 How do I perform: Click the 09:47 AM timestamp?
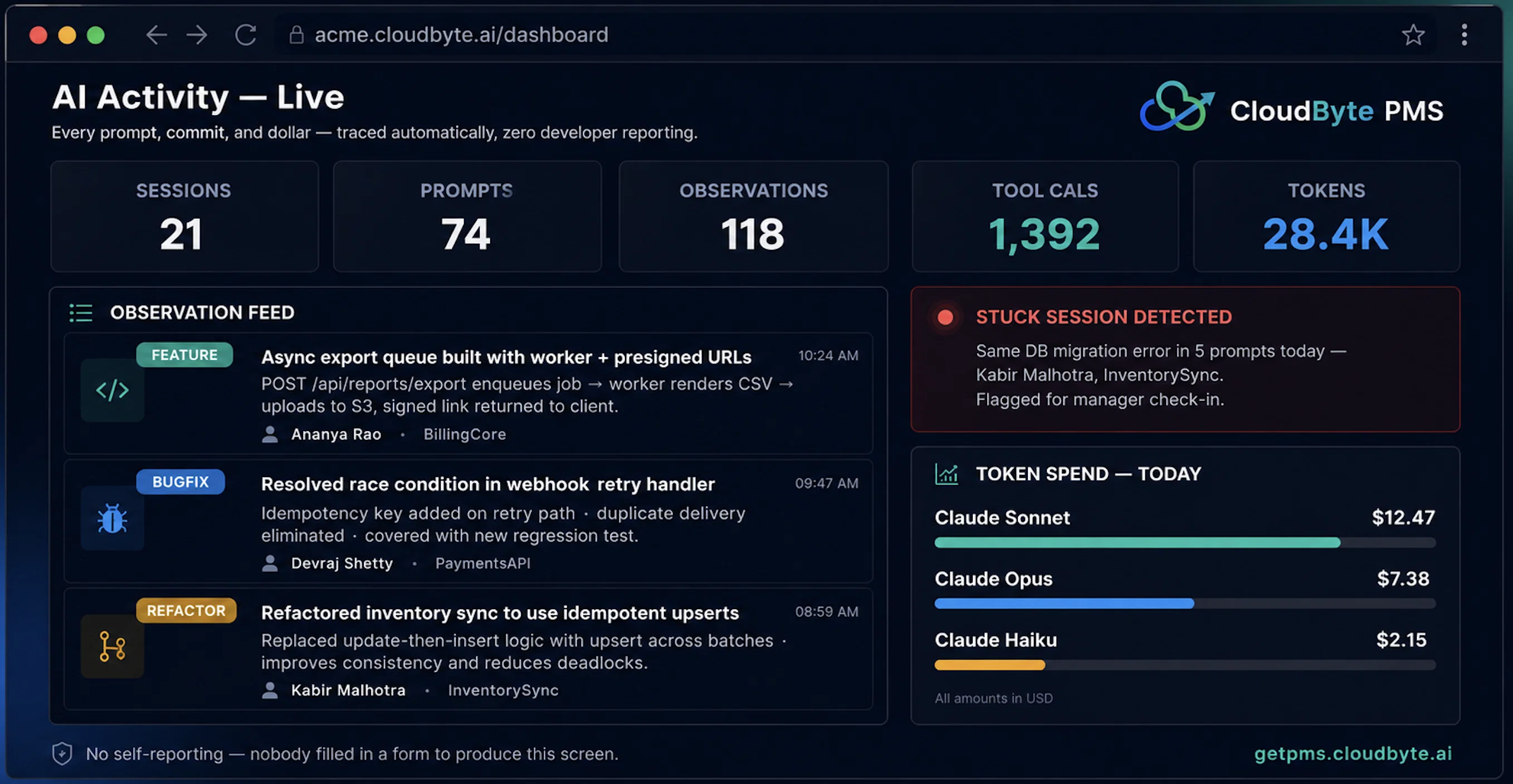tap(826, 483)
